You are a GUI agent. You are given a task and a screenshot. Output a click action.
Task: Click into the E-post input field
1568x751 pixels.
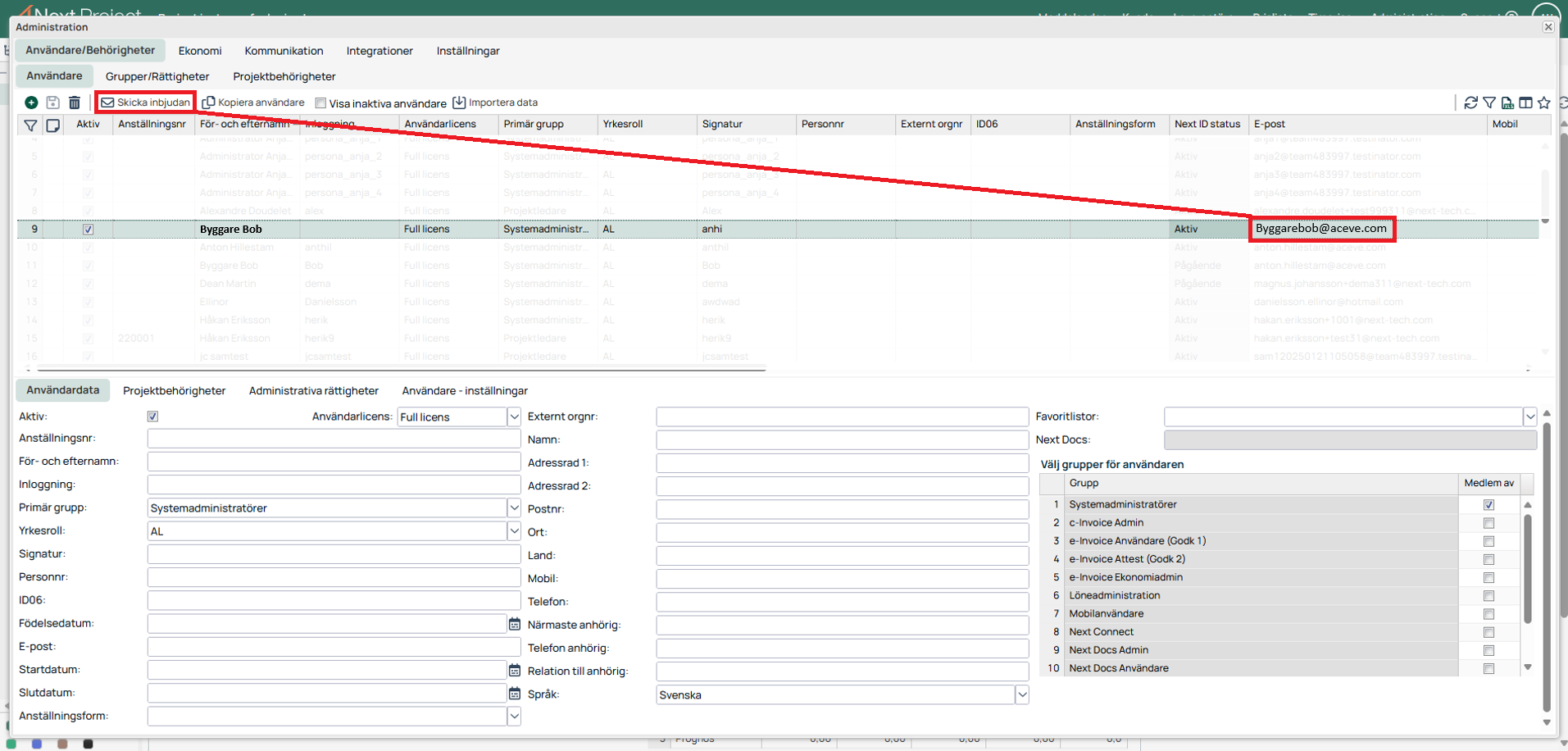click(334, 647)
